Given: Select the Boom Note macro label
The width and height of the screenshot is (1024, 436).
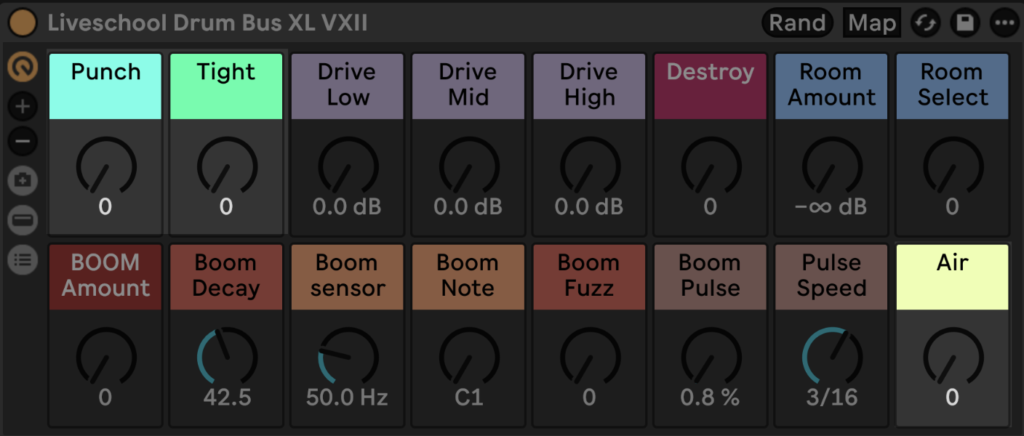Looking at the screenshot, I should [469, 277].
